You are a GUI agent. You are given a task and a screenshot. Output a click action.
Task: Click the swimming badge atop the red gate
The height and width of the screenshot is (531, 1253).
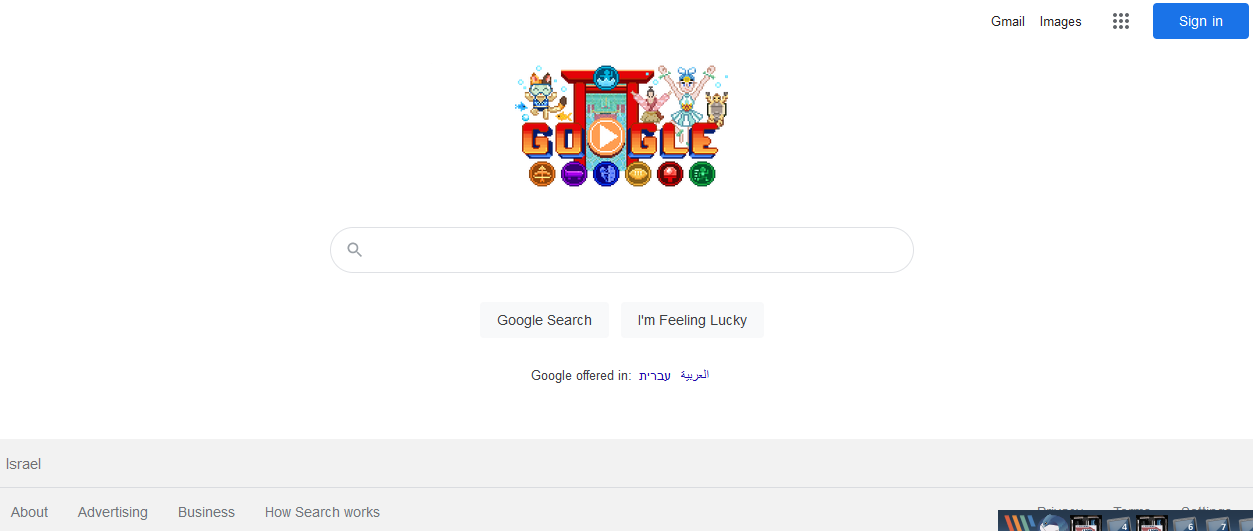pyautogui.click(x=606, y=77)
